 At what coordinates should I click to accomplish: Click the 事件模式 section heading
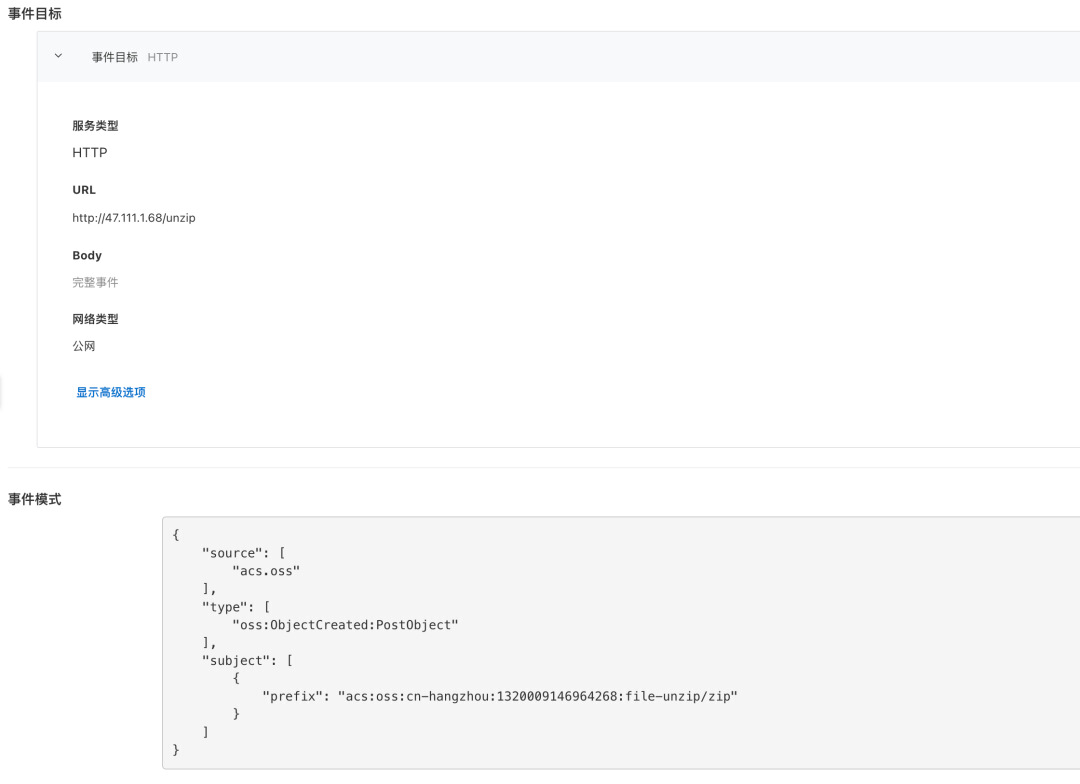pos(35,499)
